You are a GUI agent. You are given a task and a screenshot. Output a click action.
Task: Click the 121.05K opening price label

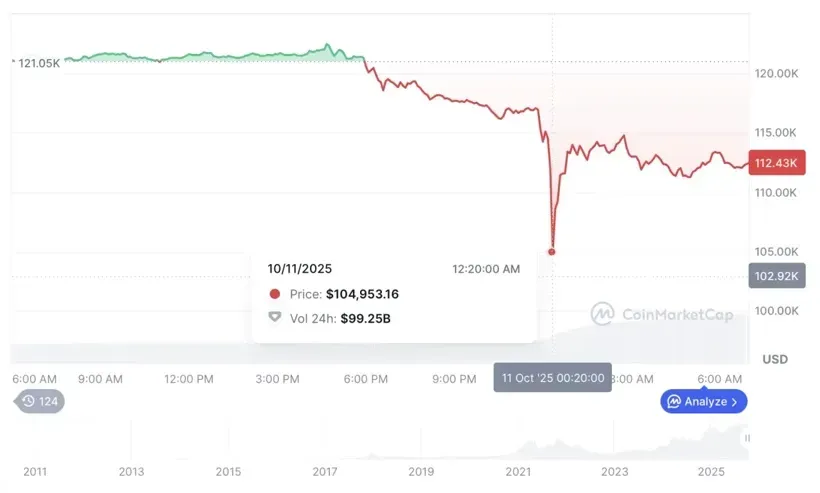(40, 63)
